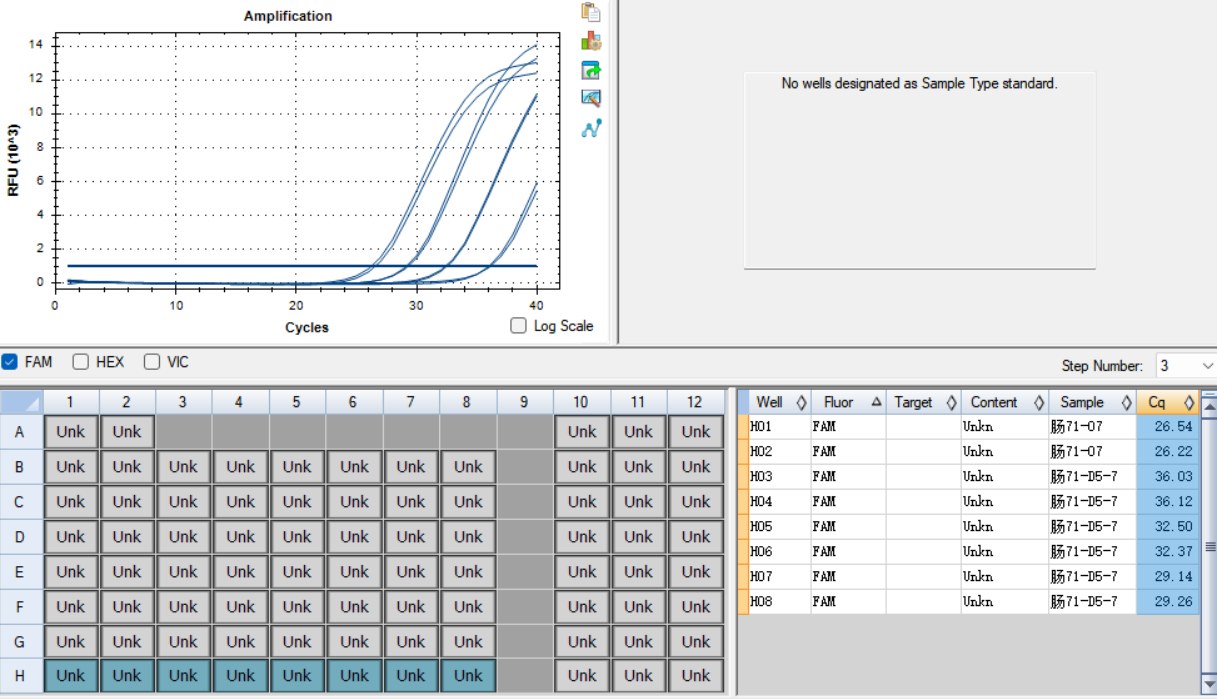
Task: Toggle well H10 in the plate
Action: pyautogui.click(x=582, y=676)
